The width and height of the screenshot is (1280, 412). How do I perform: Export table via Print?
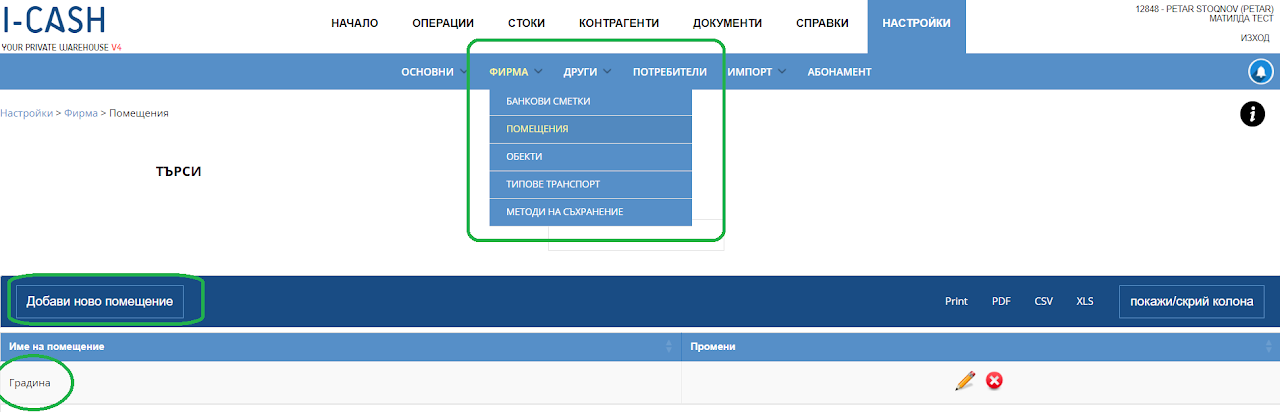pos(956,301)
